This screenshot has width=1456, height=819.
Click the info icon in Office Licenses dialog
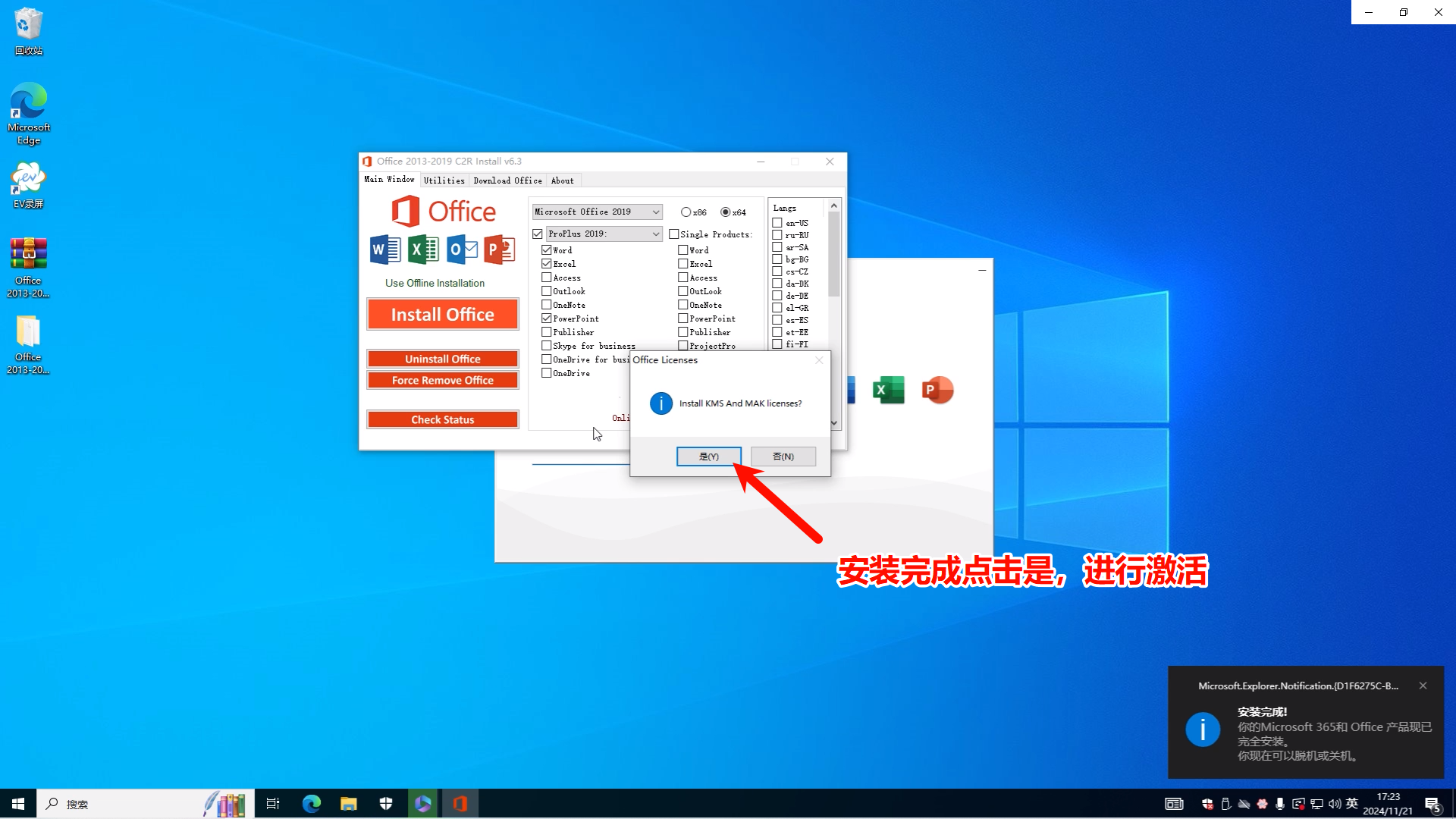click(661, 403)
